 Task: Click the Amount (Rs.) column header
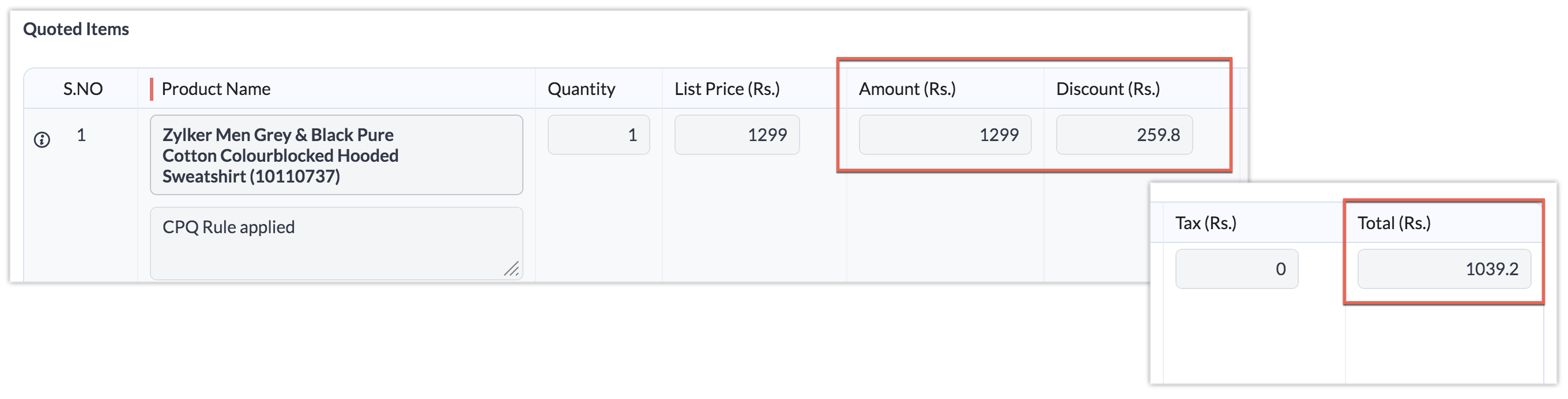coord(907,89)
